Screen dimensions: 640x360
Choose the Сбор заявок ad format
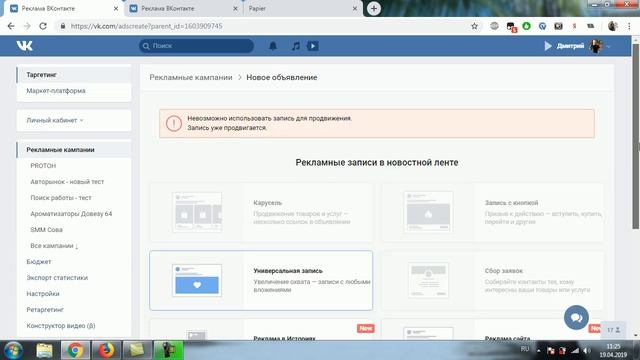(x=492, y=280)
